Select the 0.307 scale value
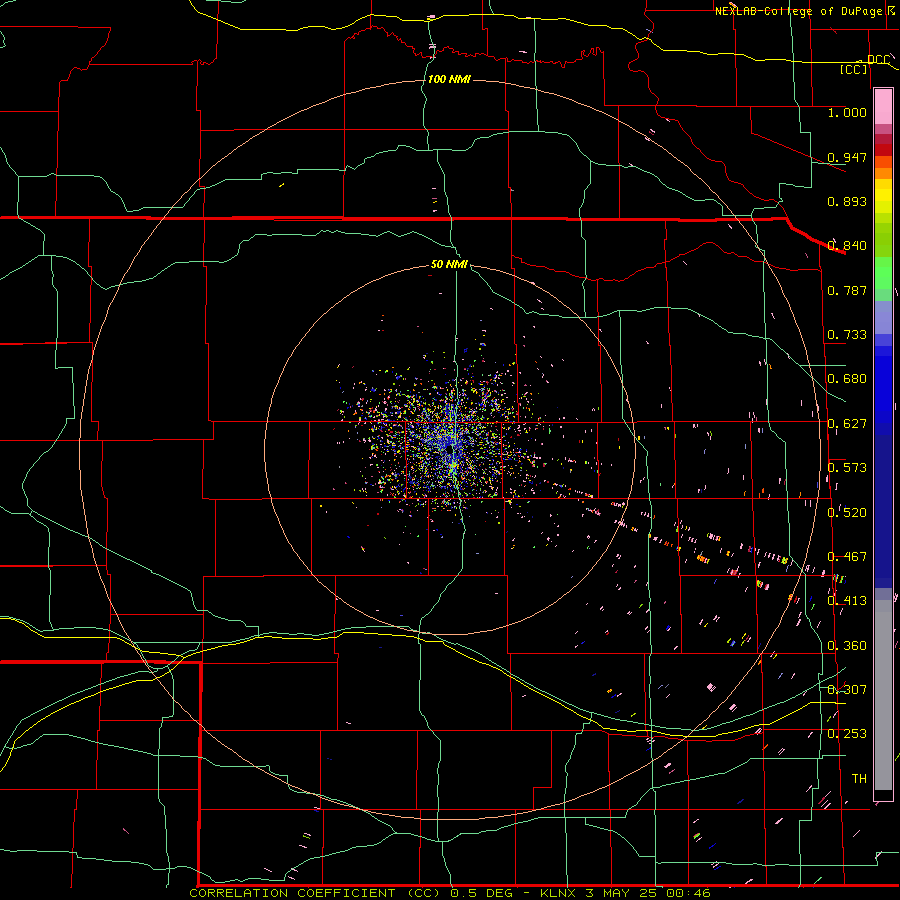 [847, 690]
